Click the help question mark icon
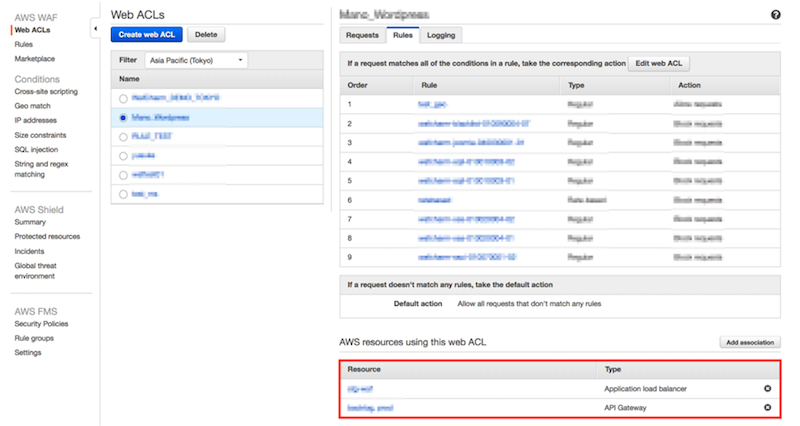This screenshot has height=426, width=800. [776, 15]
